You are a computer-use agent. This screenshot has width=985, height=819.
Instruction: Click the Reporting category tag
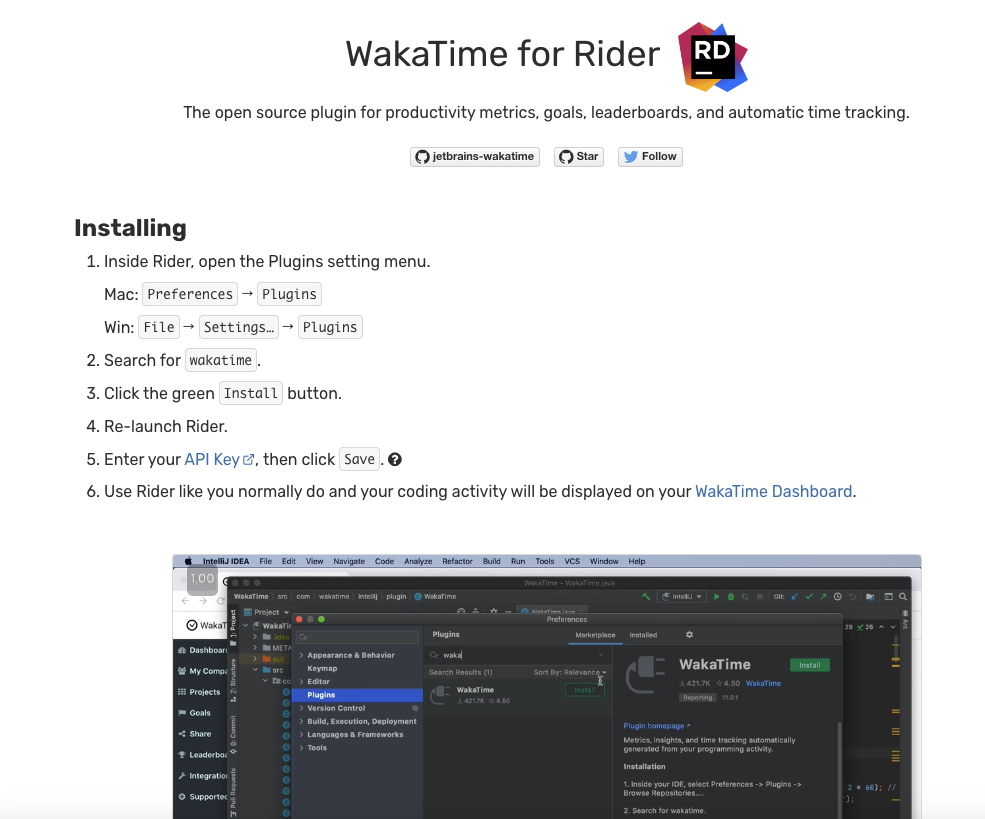click(x=698, y=697)
